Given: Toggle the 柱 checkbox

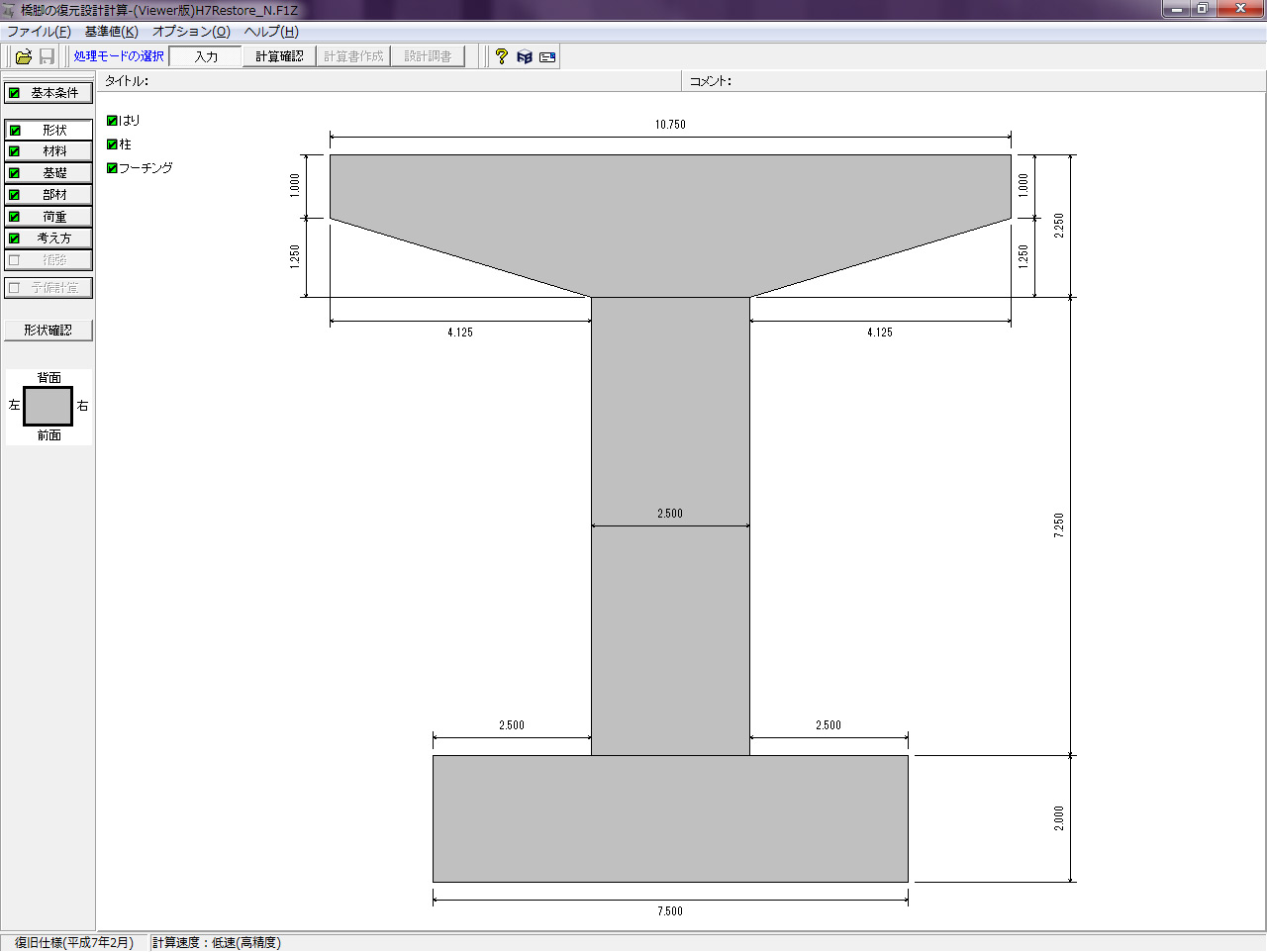Looking at the screenshot, I should pos(112,144).
